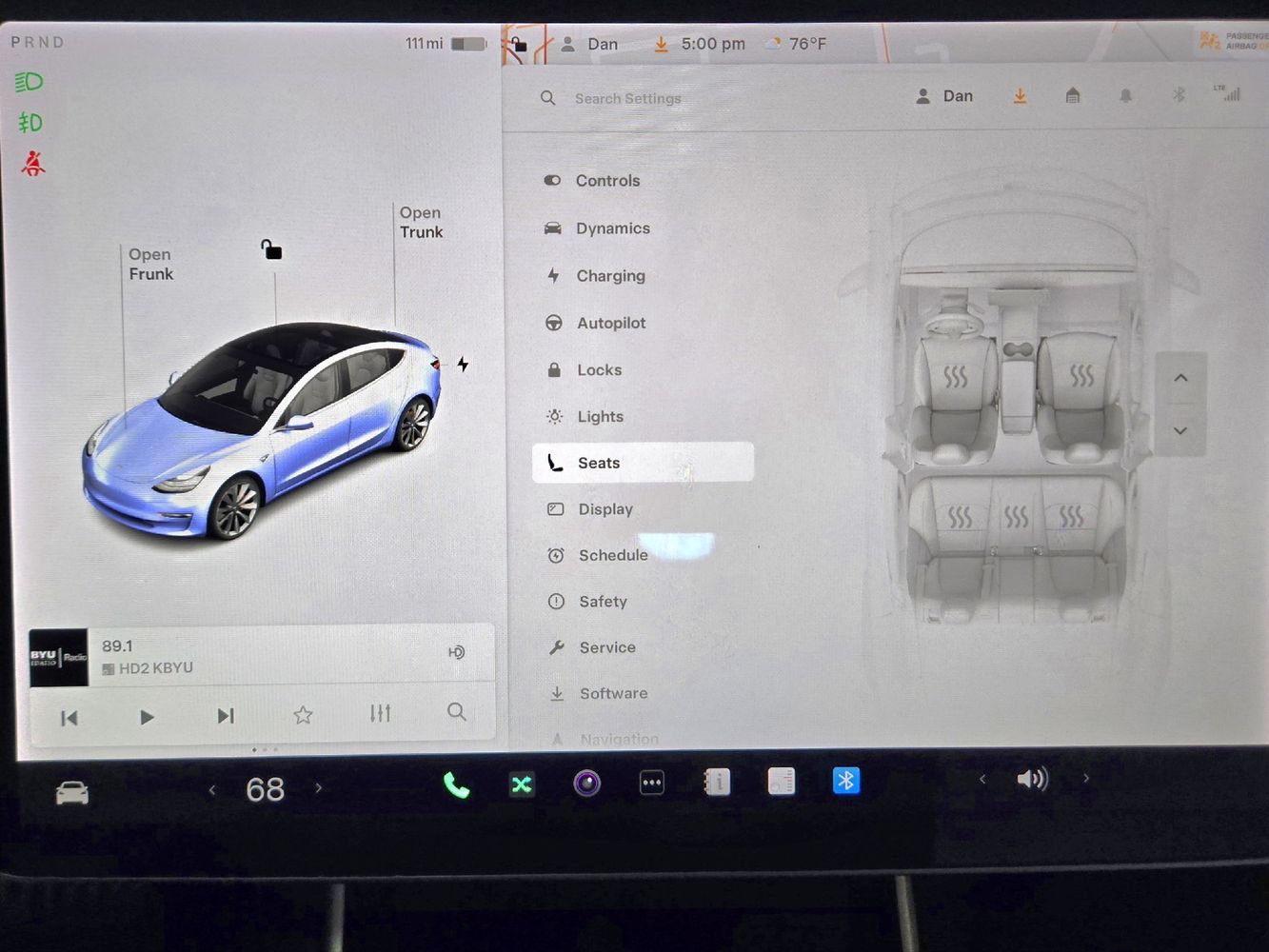Tap the HD radio icon in media card

coord(456,652)
